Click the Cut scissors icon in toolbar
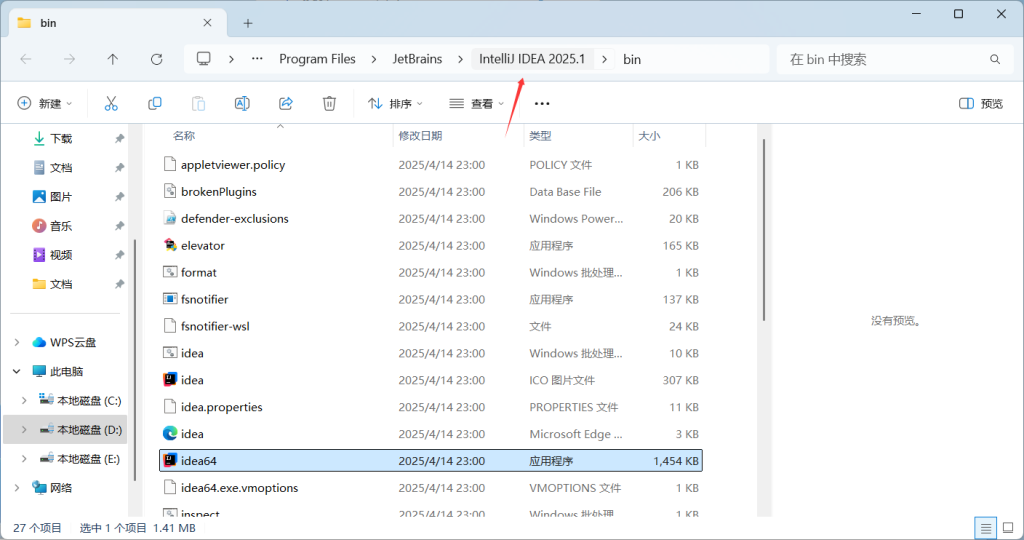This screenshot has height=540, width=1024. point(111,103)
